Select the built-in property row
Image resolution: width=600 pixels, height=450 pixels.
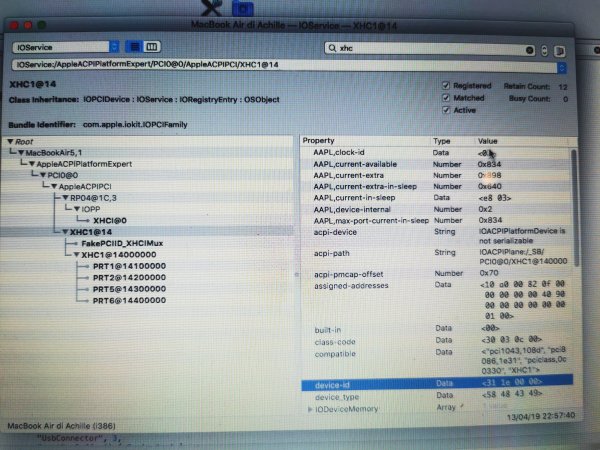click(436, 329)
